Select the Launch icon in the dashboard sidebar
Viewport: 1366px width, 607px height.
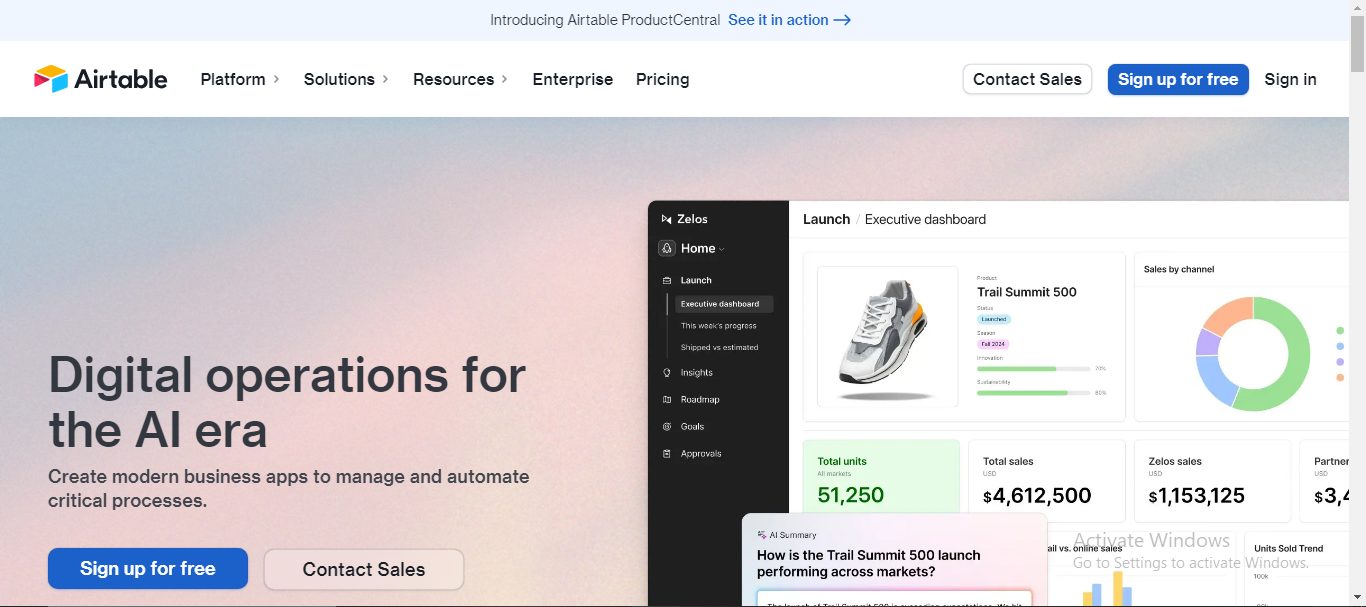click(x=667, y=280)
